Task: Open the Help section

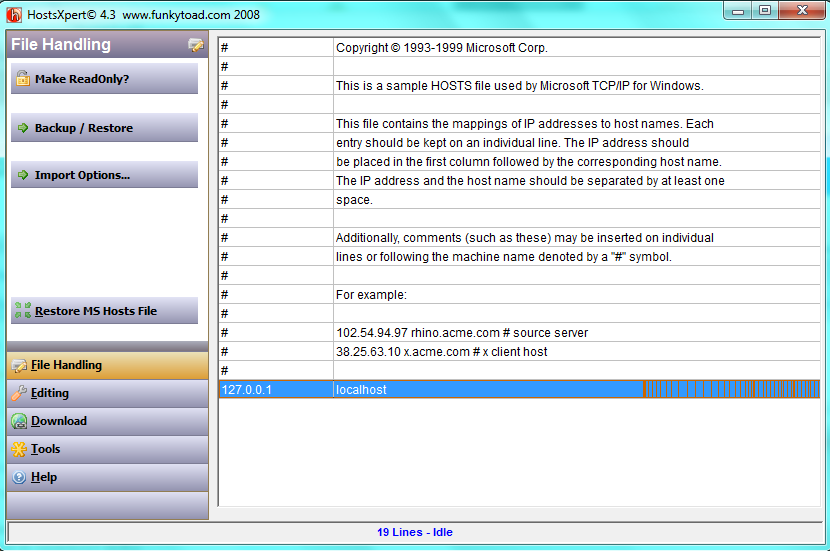Action: click(x=107, y=477)
